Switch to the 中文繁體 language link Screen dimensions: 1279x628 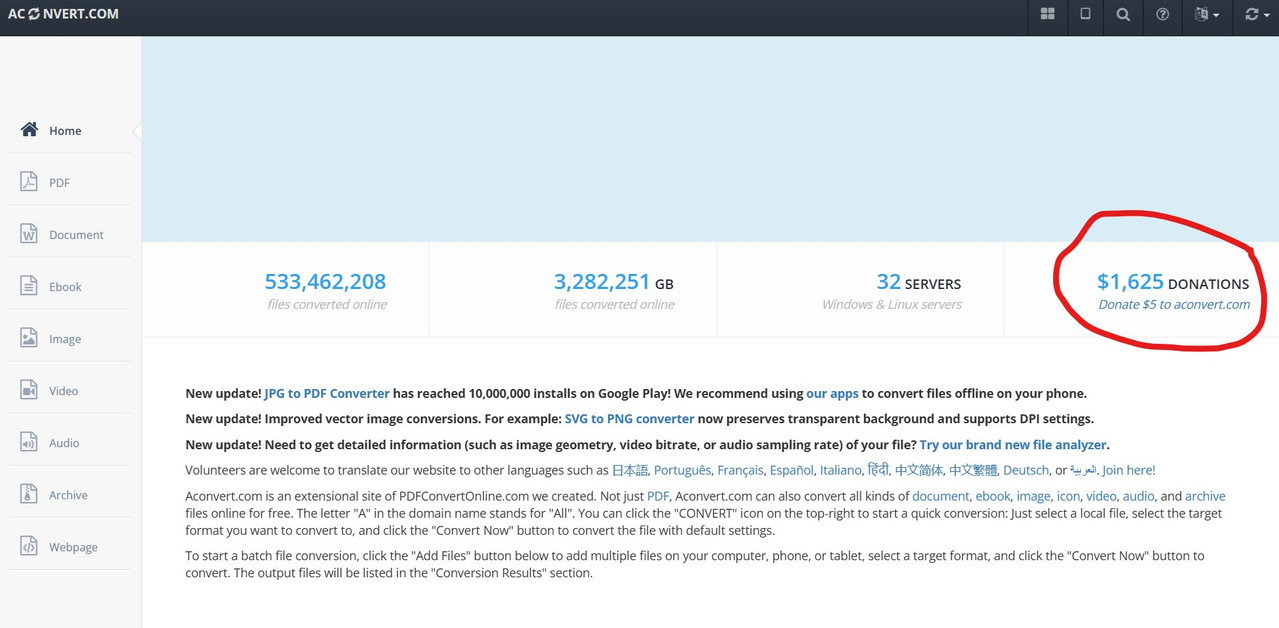(973, 470)
